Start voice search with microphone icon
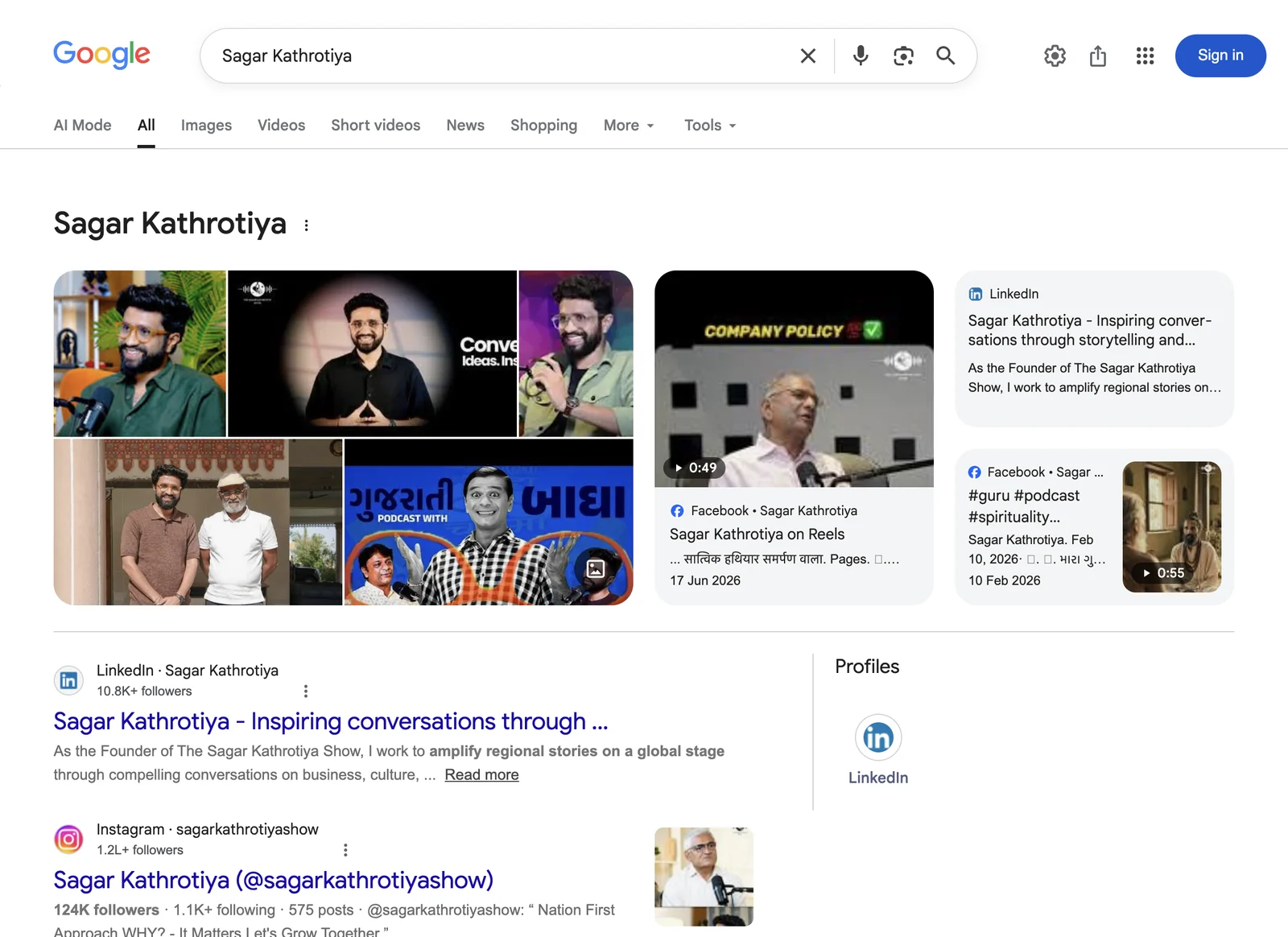Viewport: 1288px width, 937px height. [x=861, y=56]
